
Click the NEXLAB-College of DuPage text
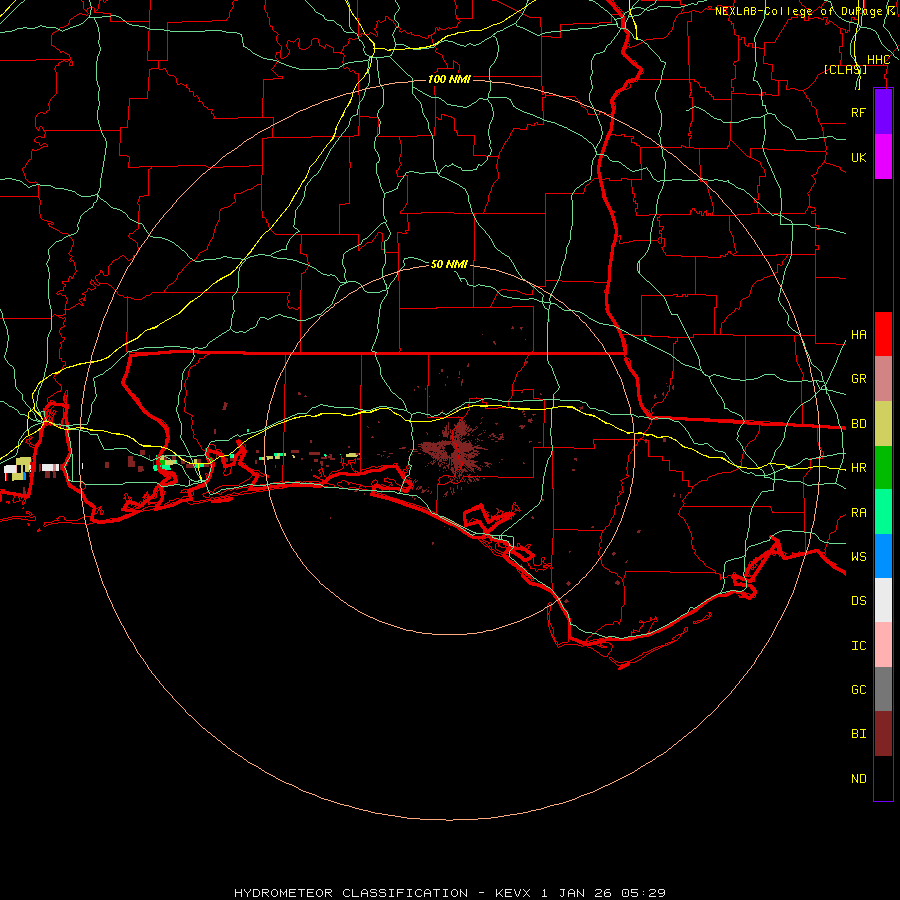pos(798,11)
